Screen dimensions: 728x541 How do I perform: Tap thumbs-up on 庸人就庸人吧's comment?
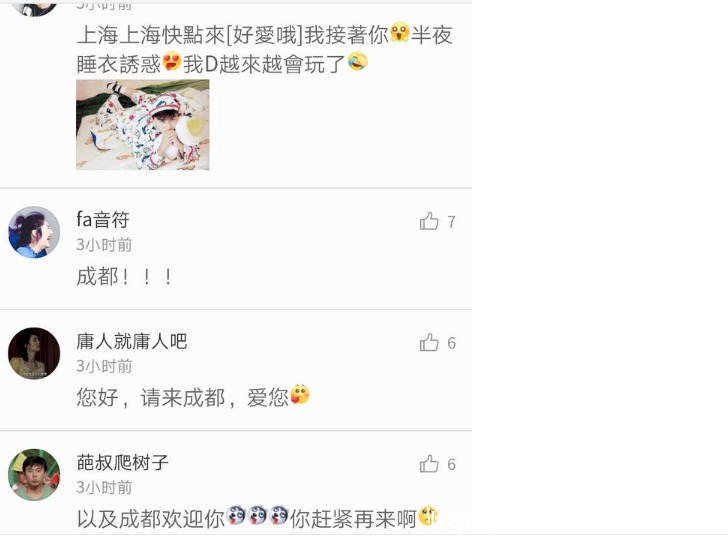[429, 343]
